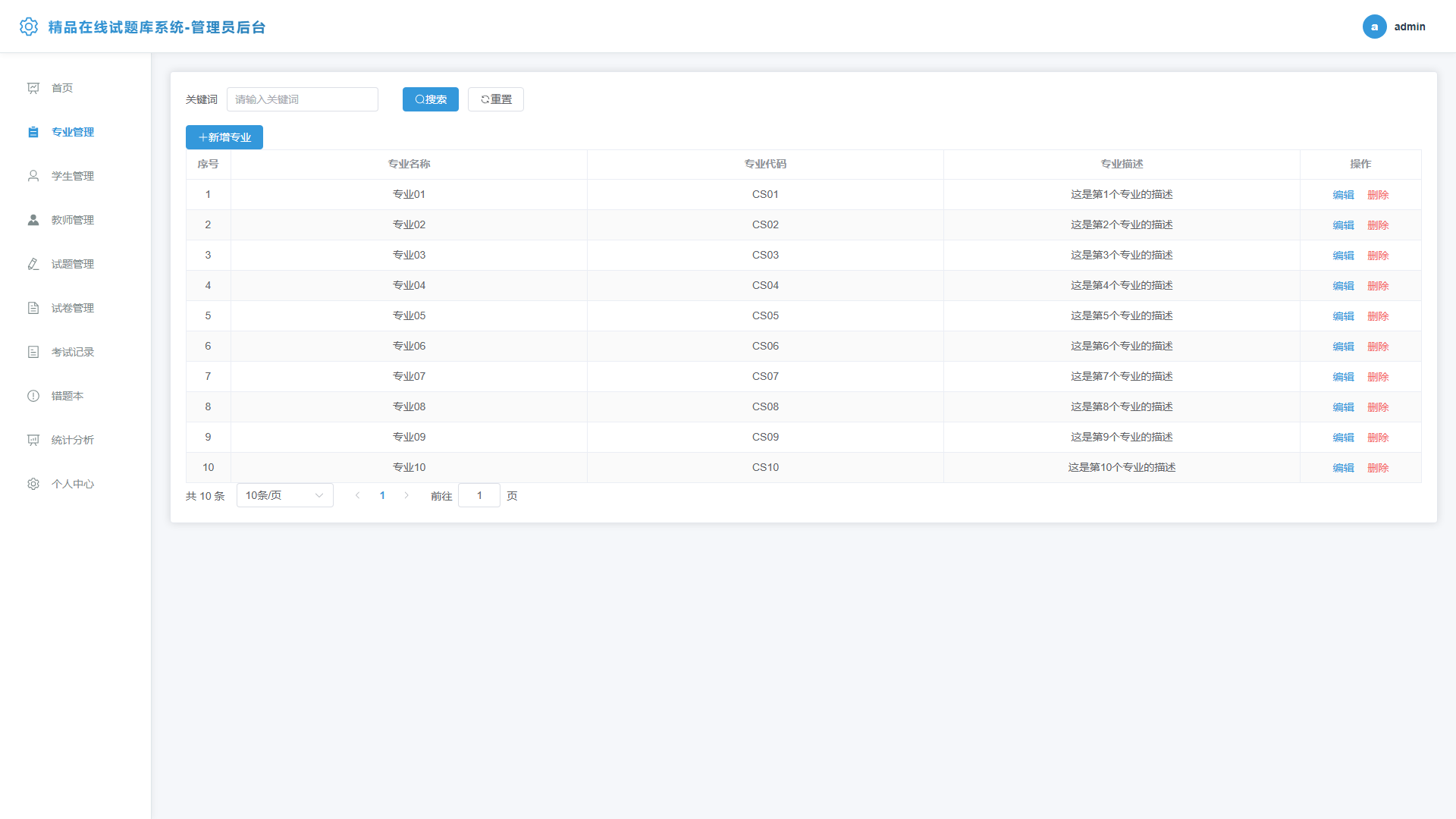Open 个人中心 menu entry
This screenshot has width=1456, height=819.
75,484
